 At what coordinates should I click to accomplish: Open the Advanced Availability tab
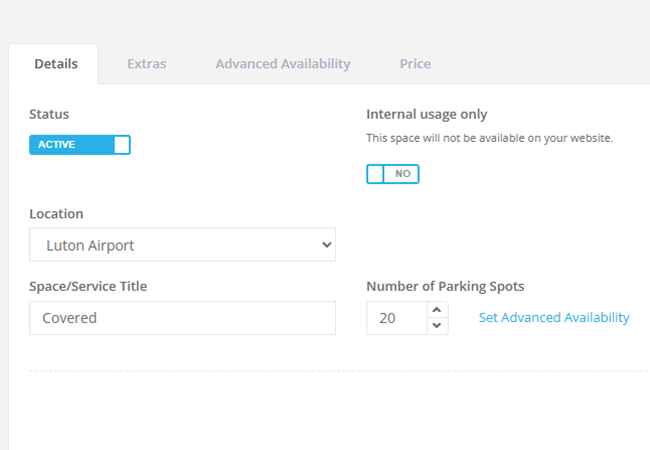pos(283,64)
